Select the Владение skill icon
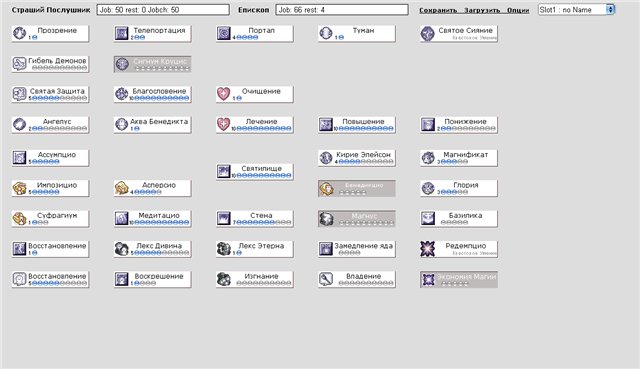Screen dimensions: 640x369 [x=325, y=279]
